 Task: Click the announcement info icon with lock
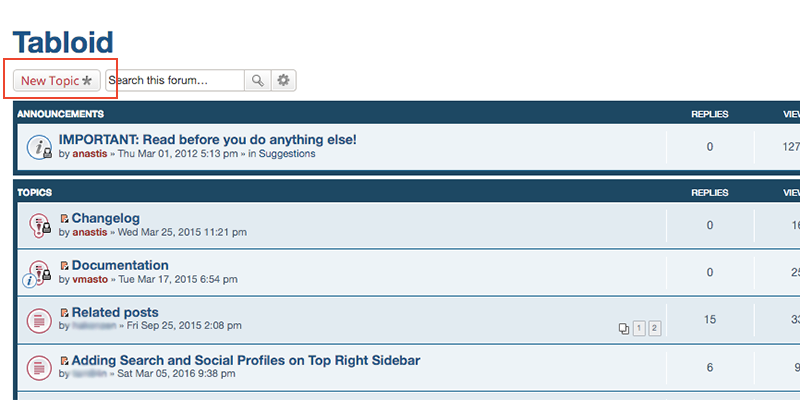pyautogui.click(x=39, y=147)
